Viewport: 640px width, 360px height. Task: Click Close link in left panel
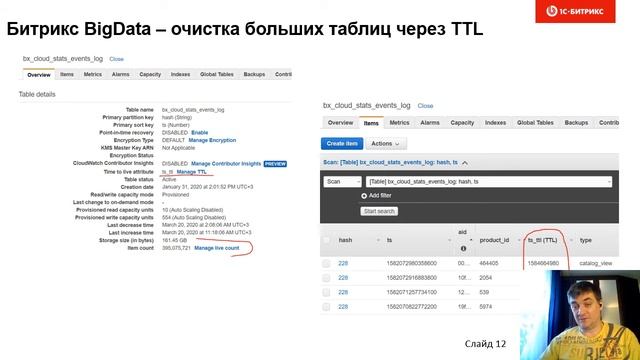pos(116,59)
